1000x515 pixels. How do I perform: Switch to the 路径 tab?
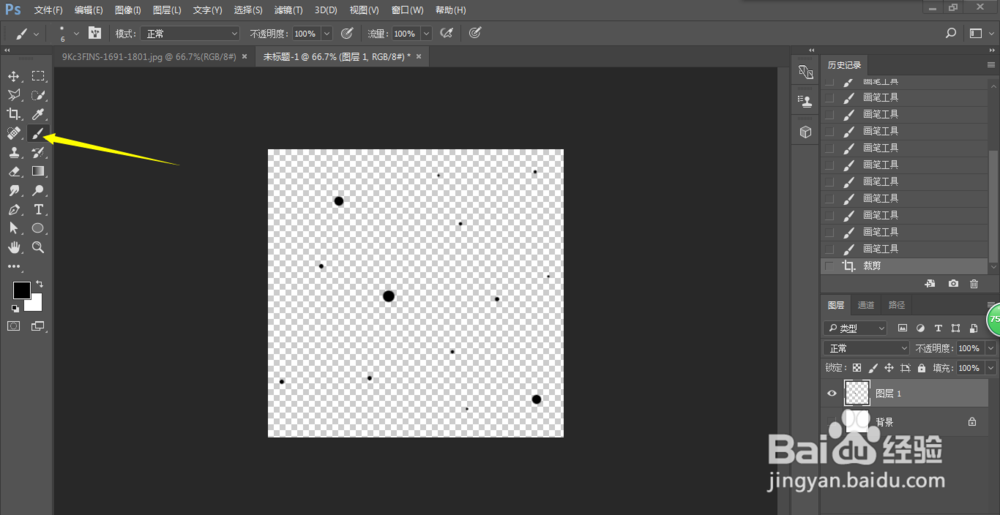(897, 305)
